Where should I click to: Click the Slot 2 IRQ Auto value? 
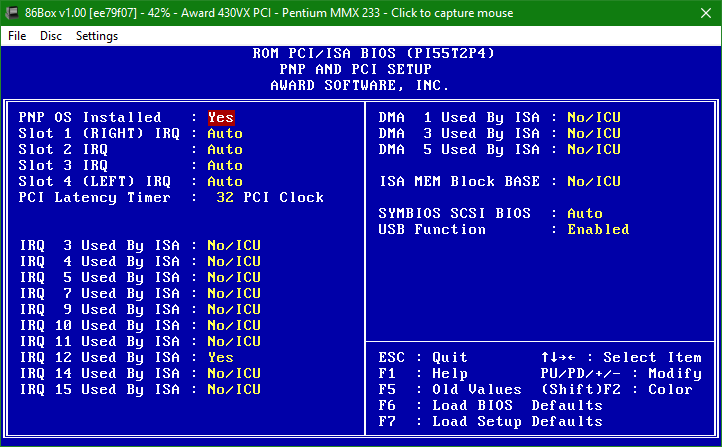tap(225, 150)
